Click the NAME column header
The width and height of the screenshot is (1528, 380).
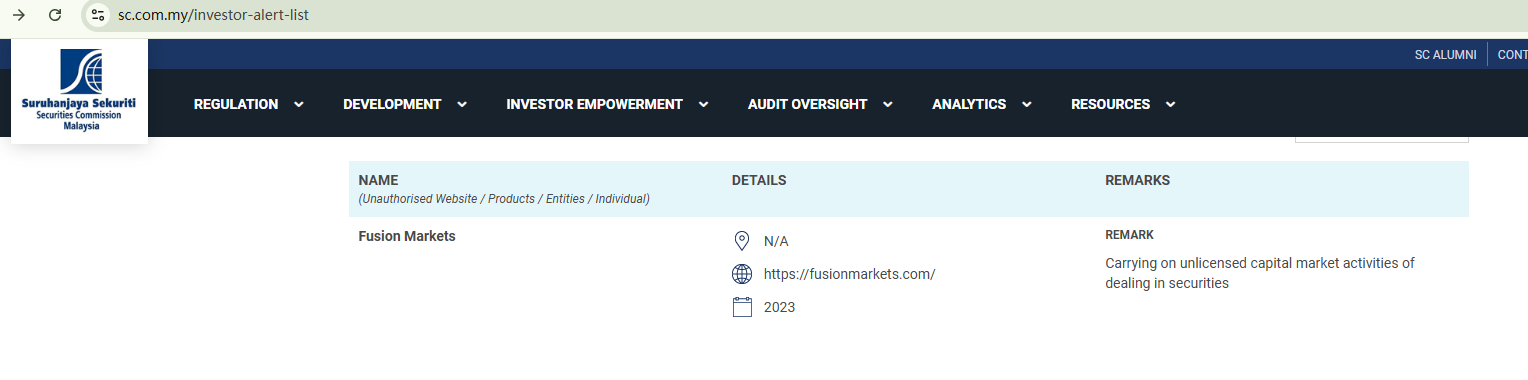pos(378,180)
